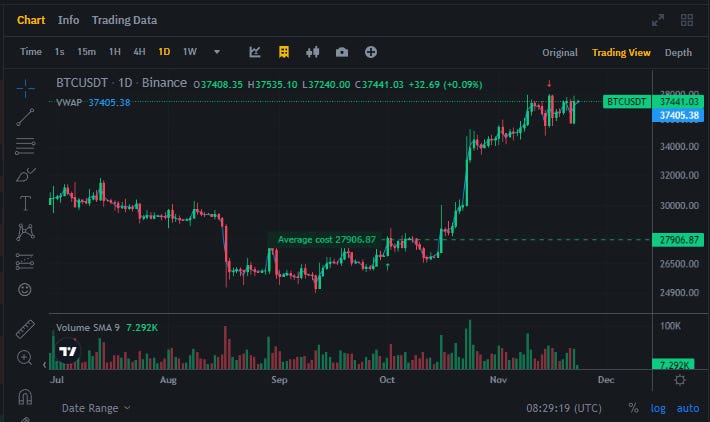The image size is (710, 422).
Task: Switch to Trading View chart
Action: tap(621, 53)
